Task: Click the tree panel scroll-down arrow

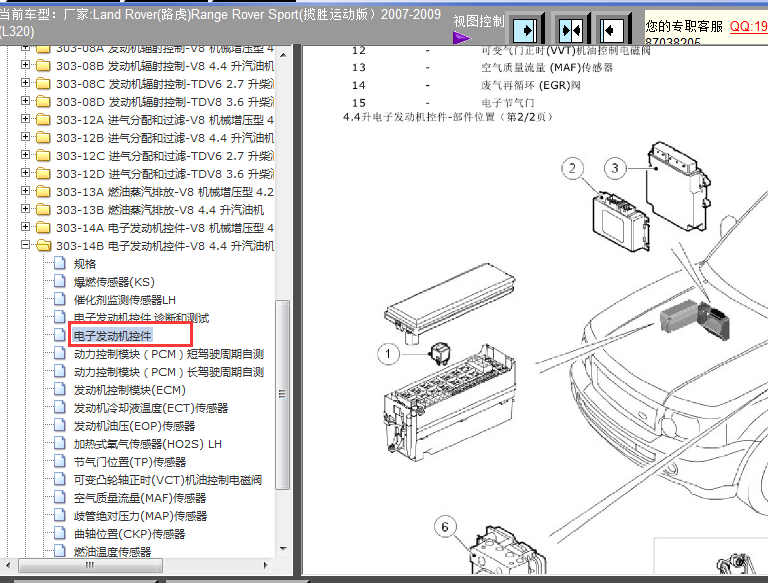Action: (x=283, y=549)
